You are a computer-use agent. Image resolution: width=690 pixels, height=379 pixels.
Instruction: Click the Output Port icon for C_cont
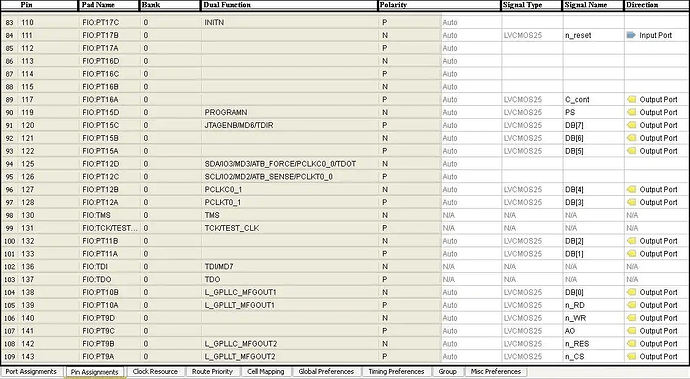point(631,99)
